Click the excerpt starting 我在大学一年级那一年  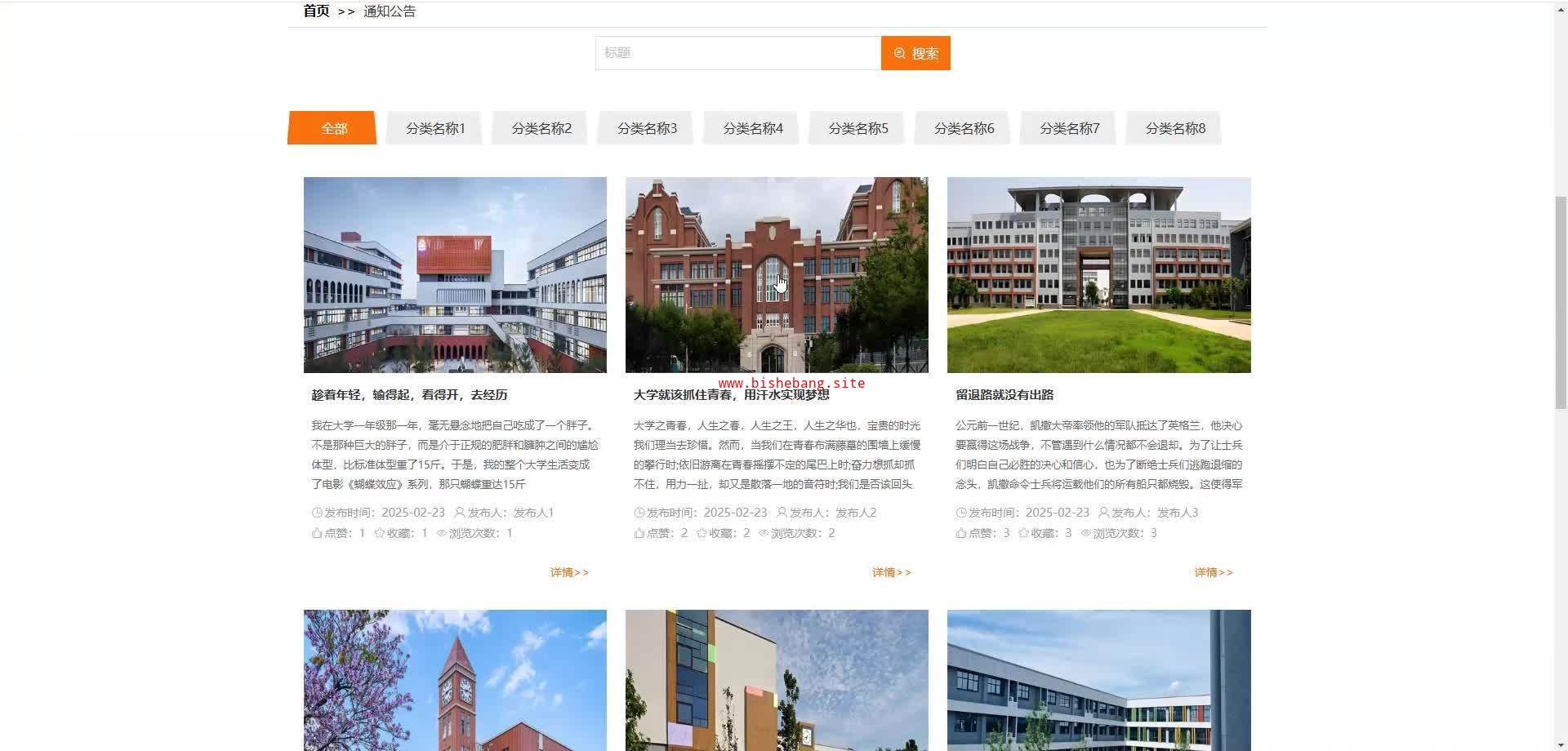455,455
